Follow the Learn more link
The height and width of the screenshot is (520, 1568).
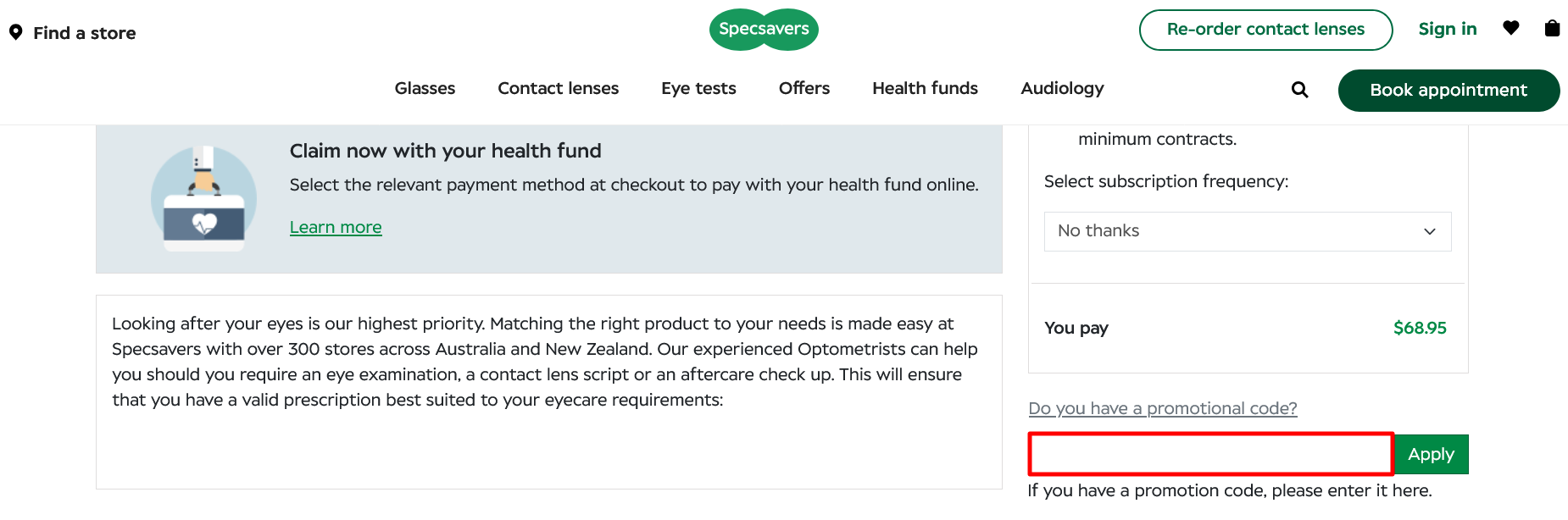[x=336, y=227]
